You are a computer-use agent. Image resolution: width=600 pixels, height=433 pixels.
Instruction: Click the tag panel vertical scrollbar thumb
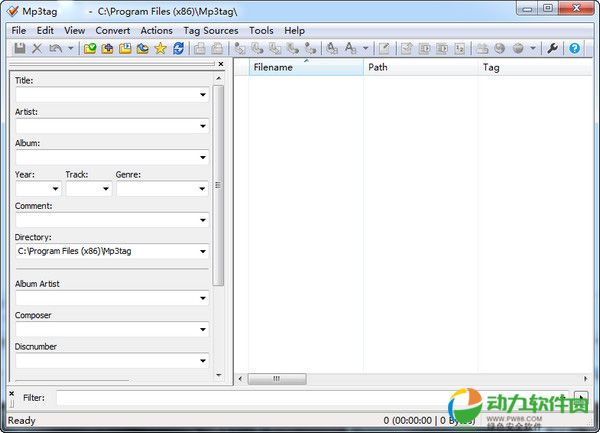pyautogui.click(x=218, y=185)
